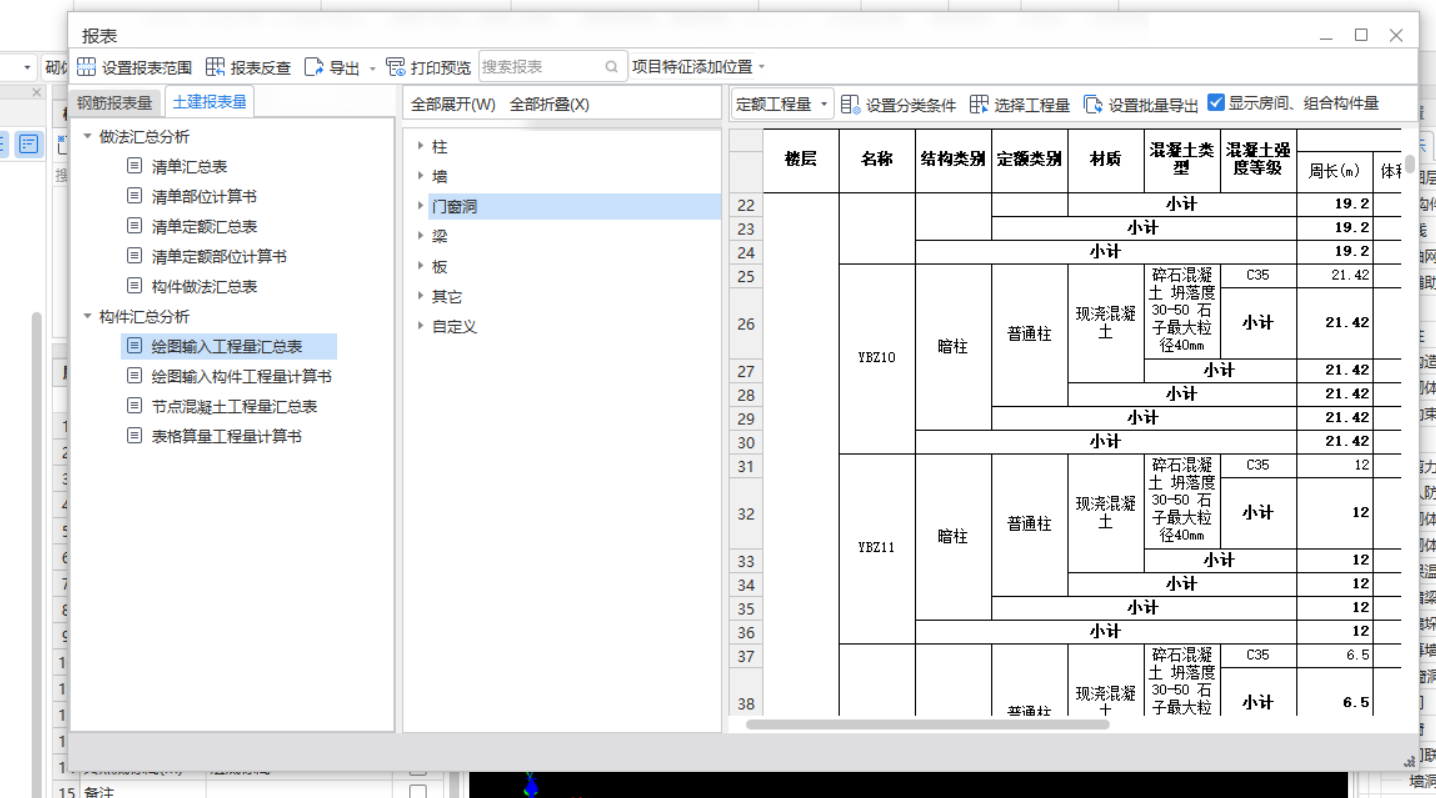Click row number 25 header

746,276
